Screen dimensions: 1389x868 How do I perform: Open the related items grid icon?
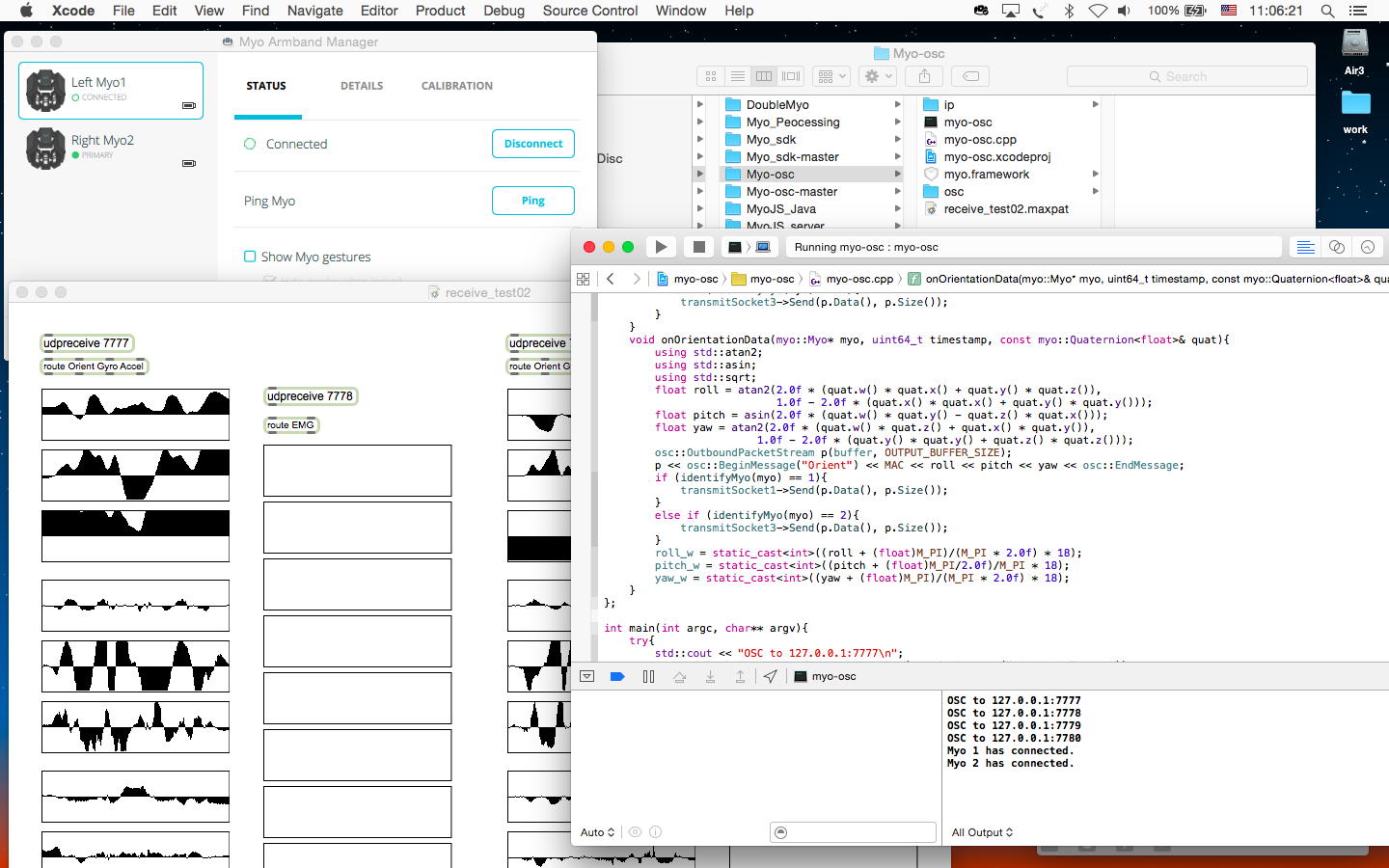(583, 279)
